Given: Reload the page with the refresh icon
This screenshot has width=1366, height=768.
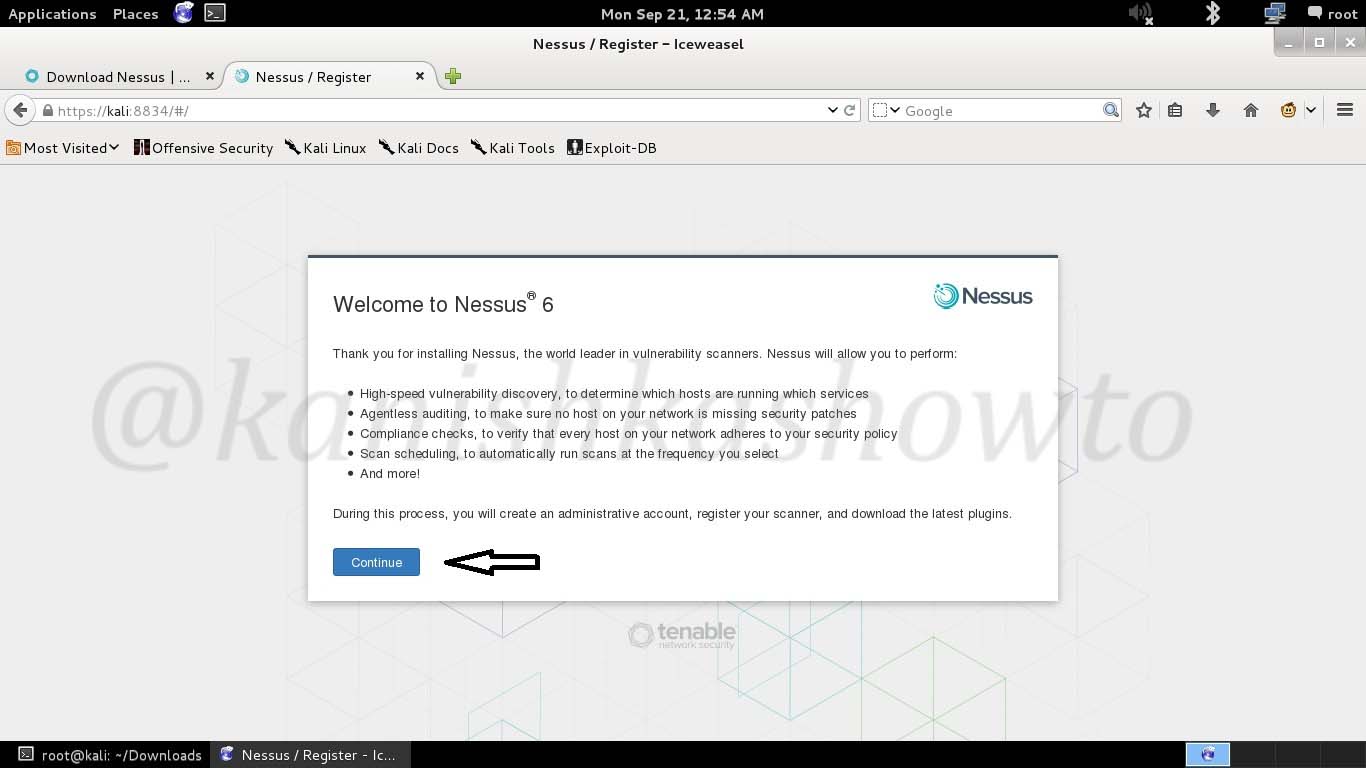Looking at the screenshot, I should click(x=850, y=110).
